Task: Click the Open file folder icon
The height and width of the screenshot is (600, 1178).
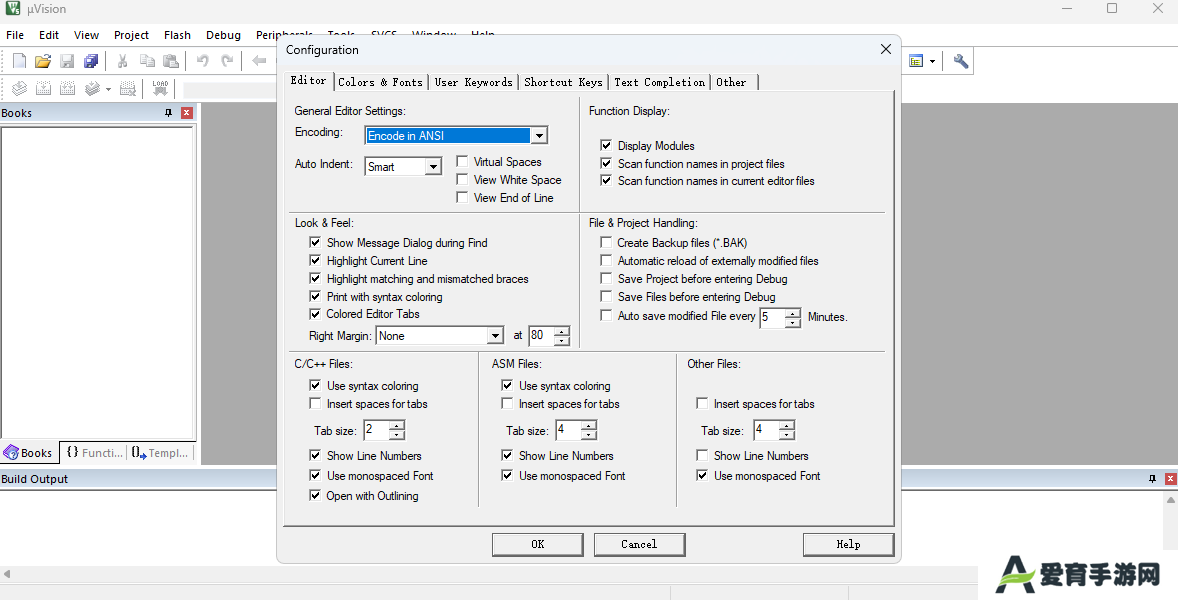Action: 43,61
